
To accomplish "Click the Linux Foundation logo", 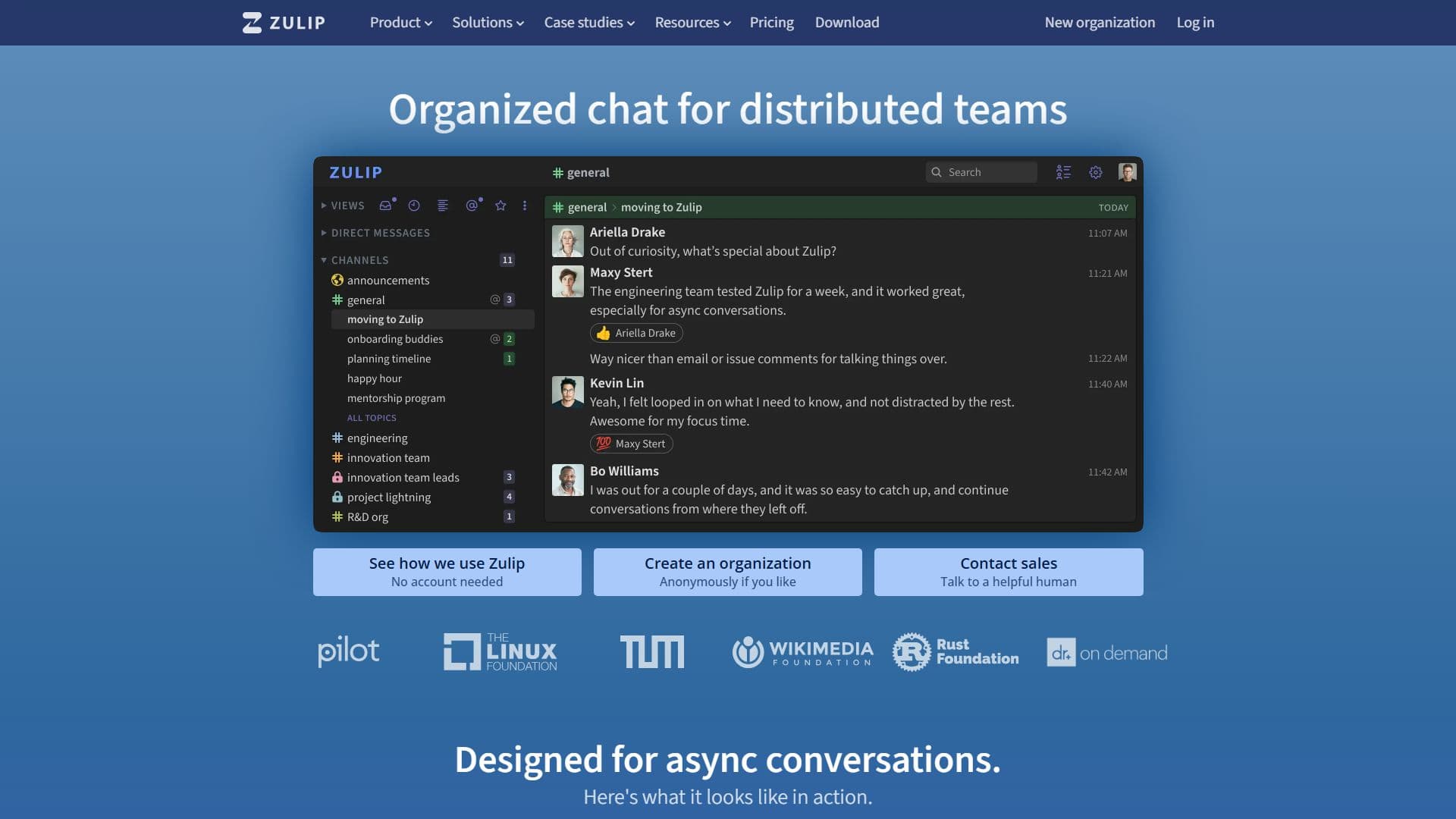I will click(x=500, y=651).
